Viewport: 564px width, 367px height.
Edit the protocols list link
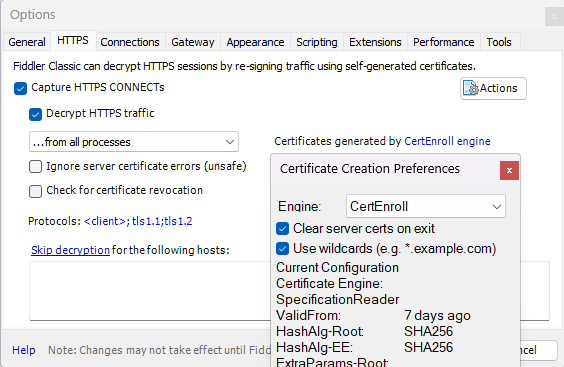138,221
